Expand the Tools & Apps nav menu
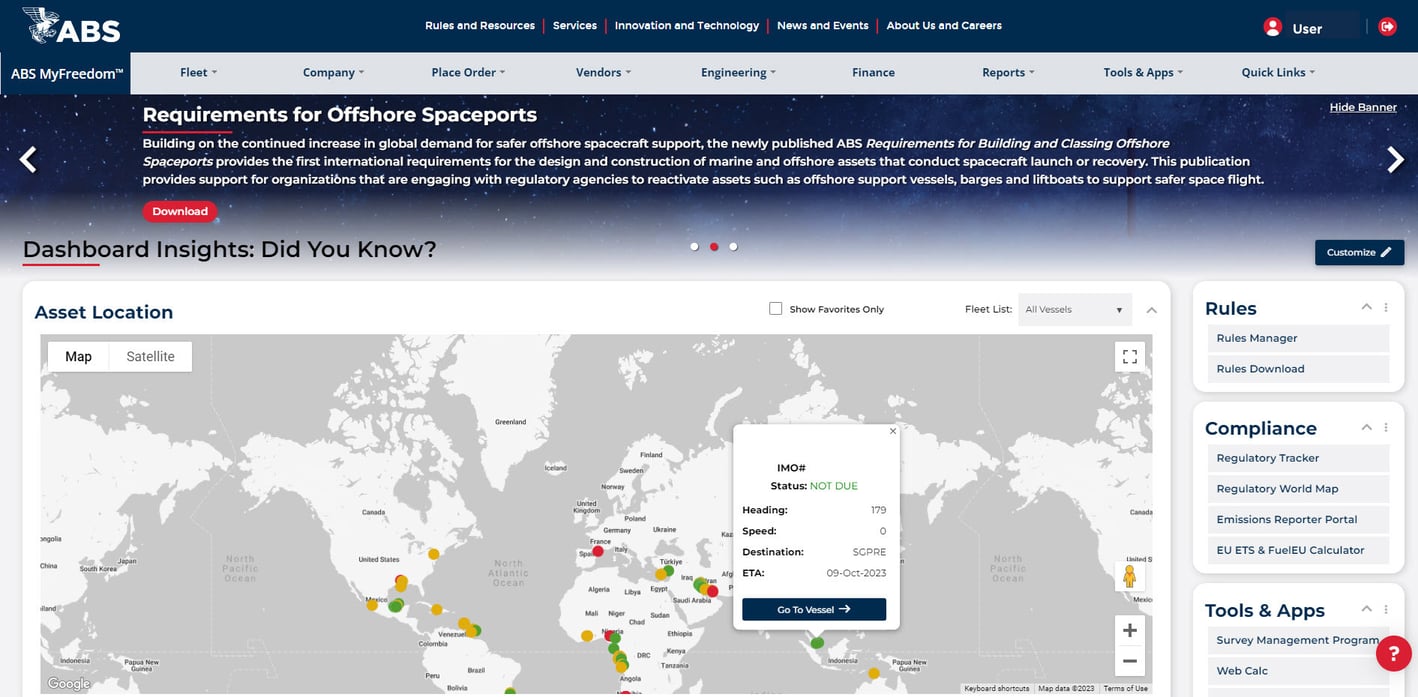Image resolution: width=1418 pixels, height=697 pixels. pos(1143,72)
